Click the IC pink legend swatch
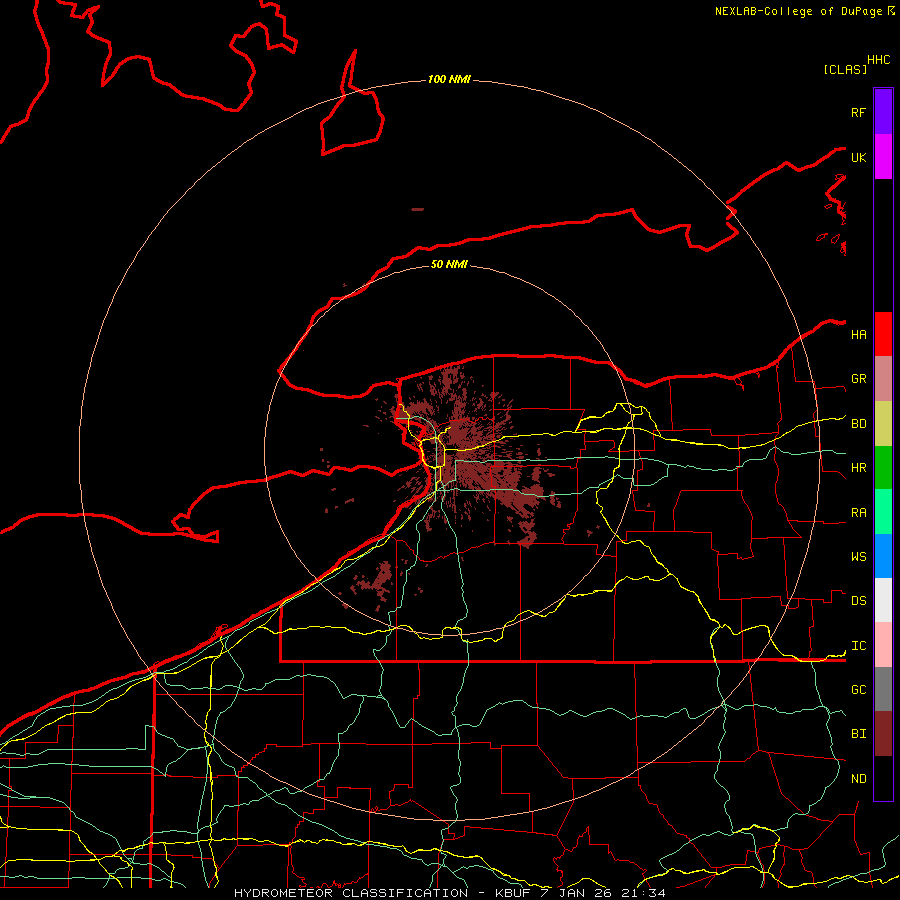This screenshot has width=900, height=900. (x=883, y=645)
